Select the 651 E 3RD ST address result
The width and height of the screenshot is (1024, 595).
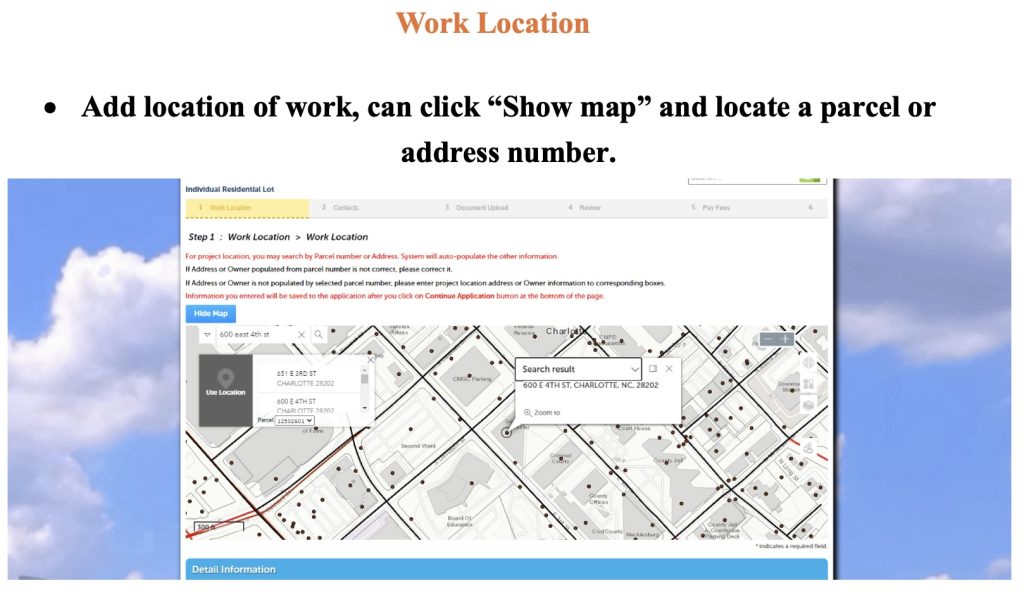coord(305,378)
